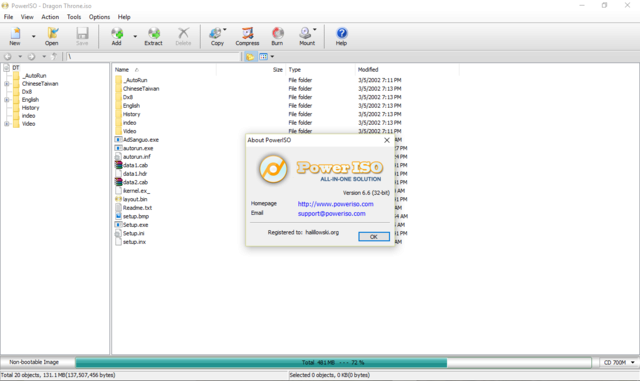Click the New toolbar icon
The height and width of the screenshot is (381, 640).
click(15, 36)
